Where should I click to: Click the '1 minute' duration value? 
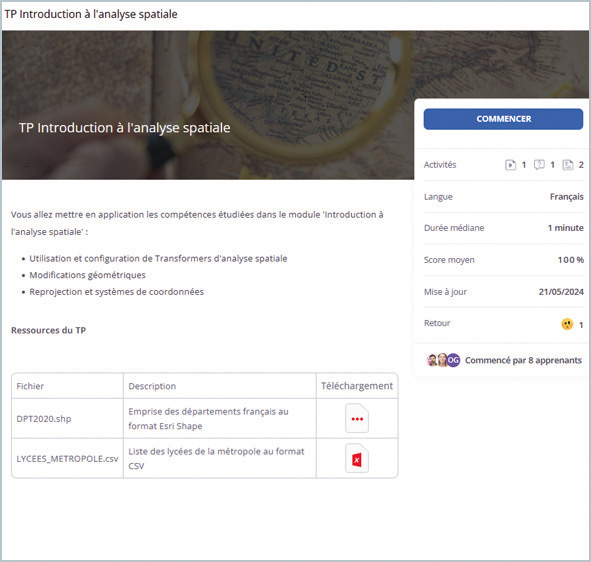(565, 228)
